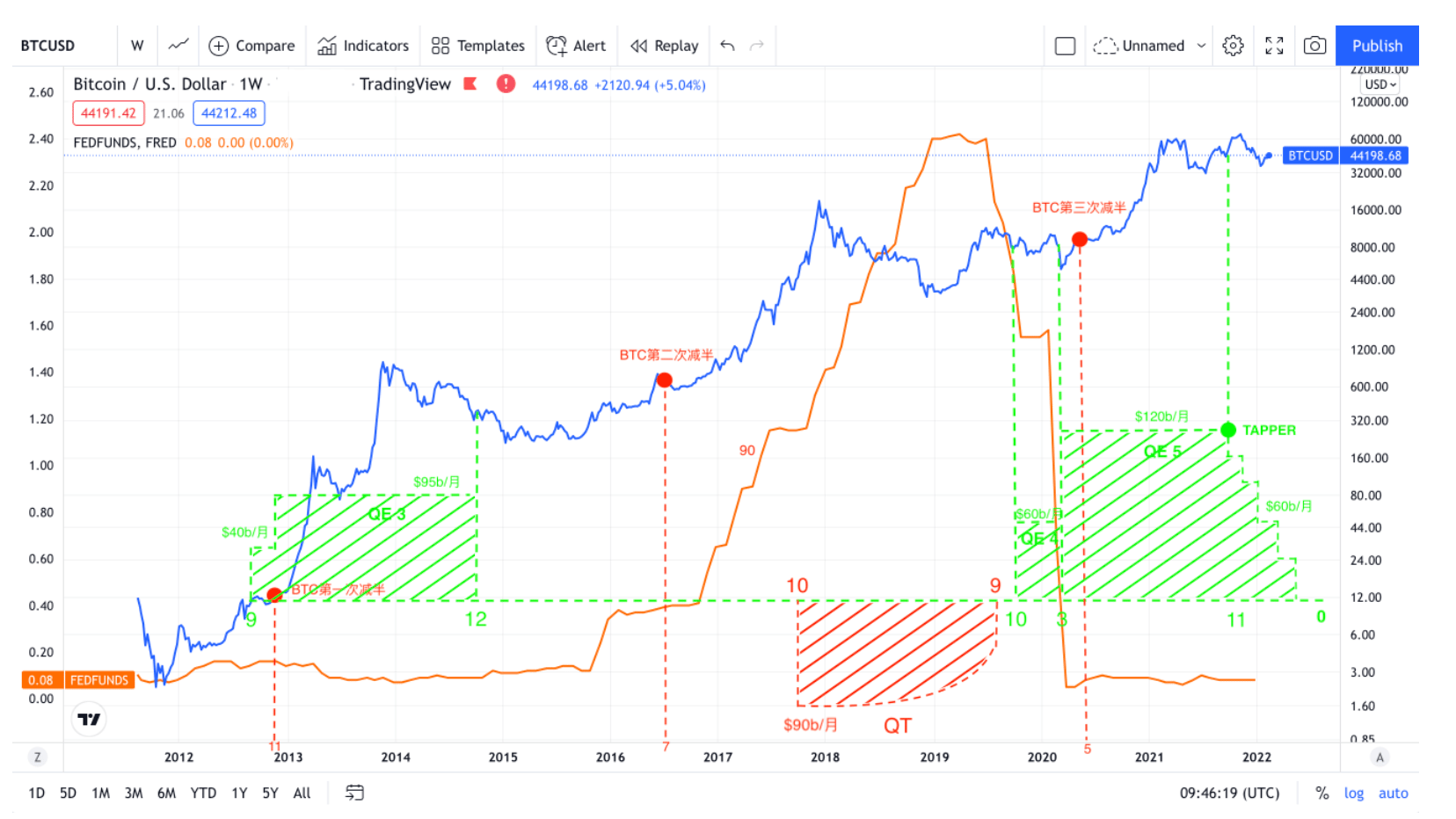
Task: Change the W weekly interval
Action: pos(137,46)
